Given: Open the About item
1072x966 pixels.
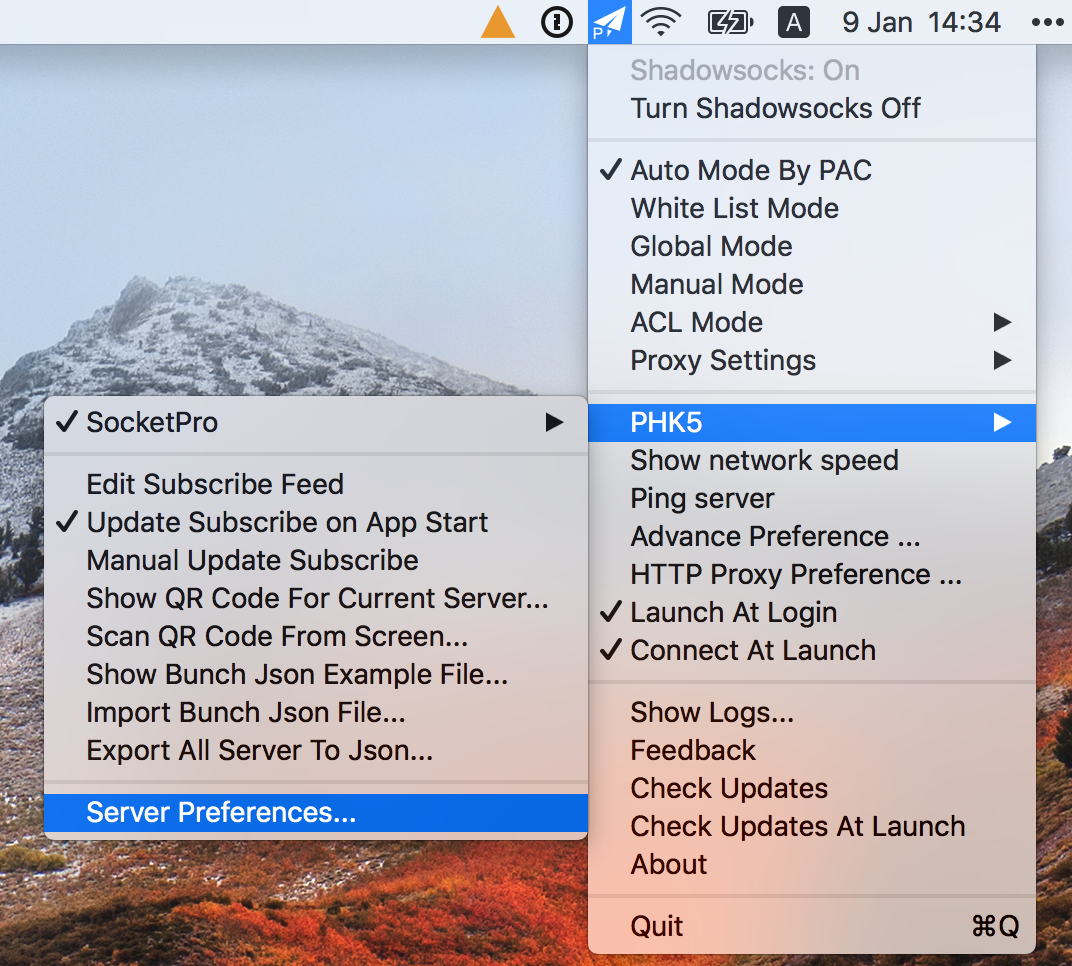Looking at the screenshot, I should [x=812, y=864].
